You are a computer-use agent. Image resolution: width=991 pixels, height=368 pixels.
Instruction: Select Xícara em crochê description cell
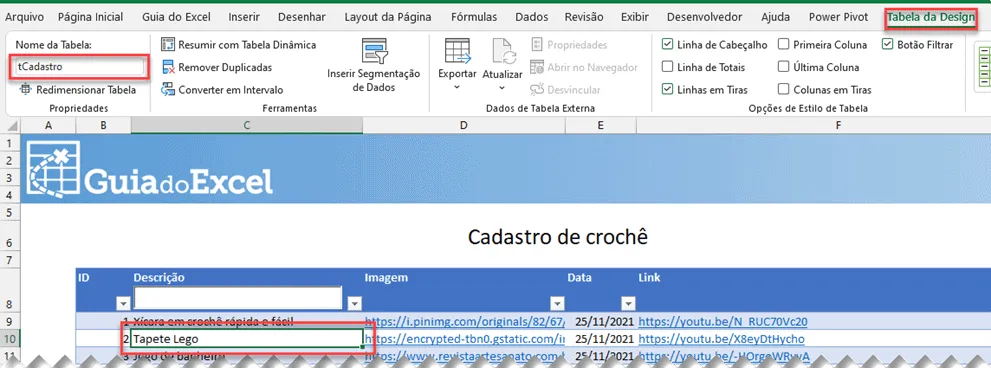click(247, 321)
